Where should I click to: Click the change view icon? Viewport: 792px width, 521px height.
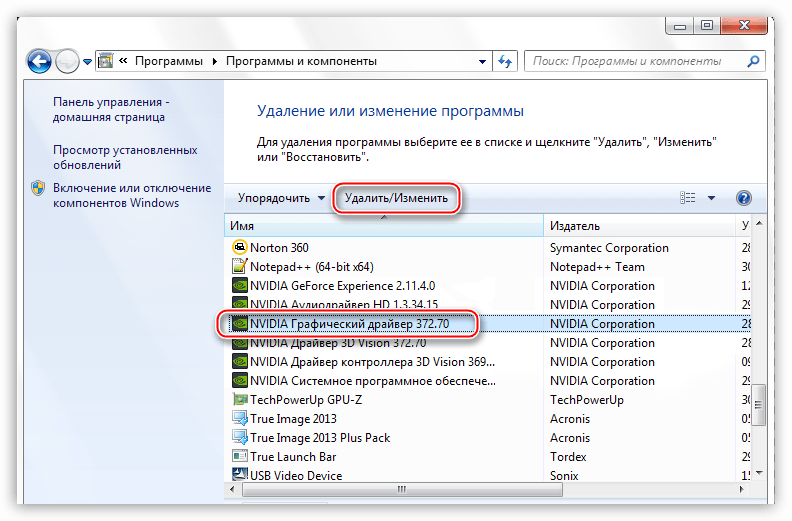(x=687, y=198)
